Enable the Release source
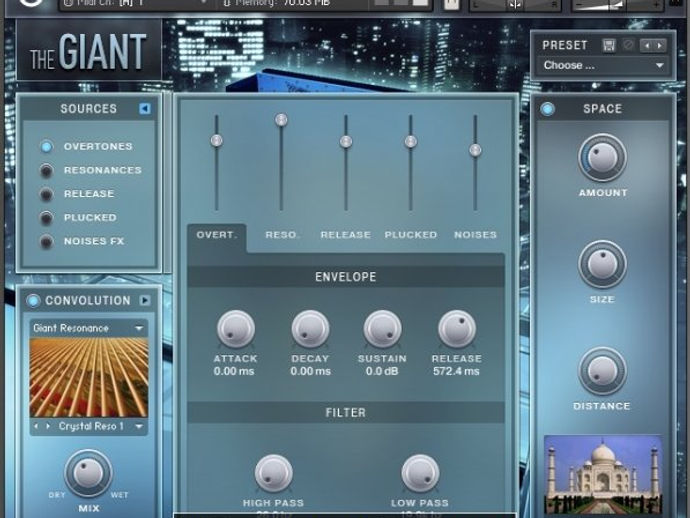This screenshot has width=690, height=518. coord(46,194)
